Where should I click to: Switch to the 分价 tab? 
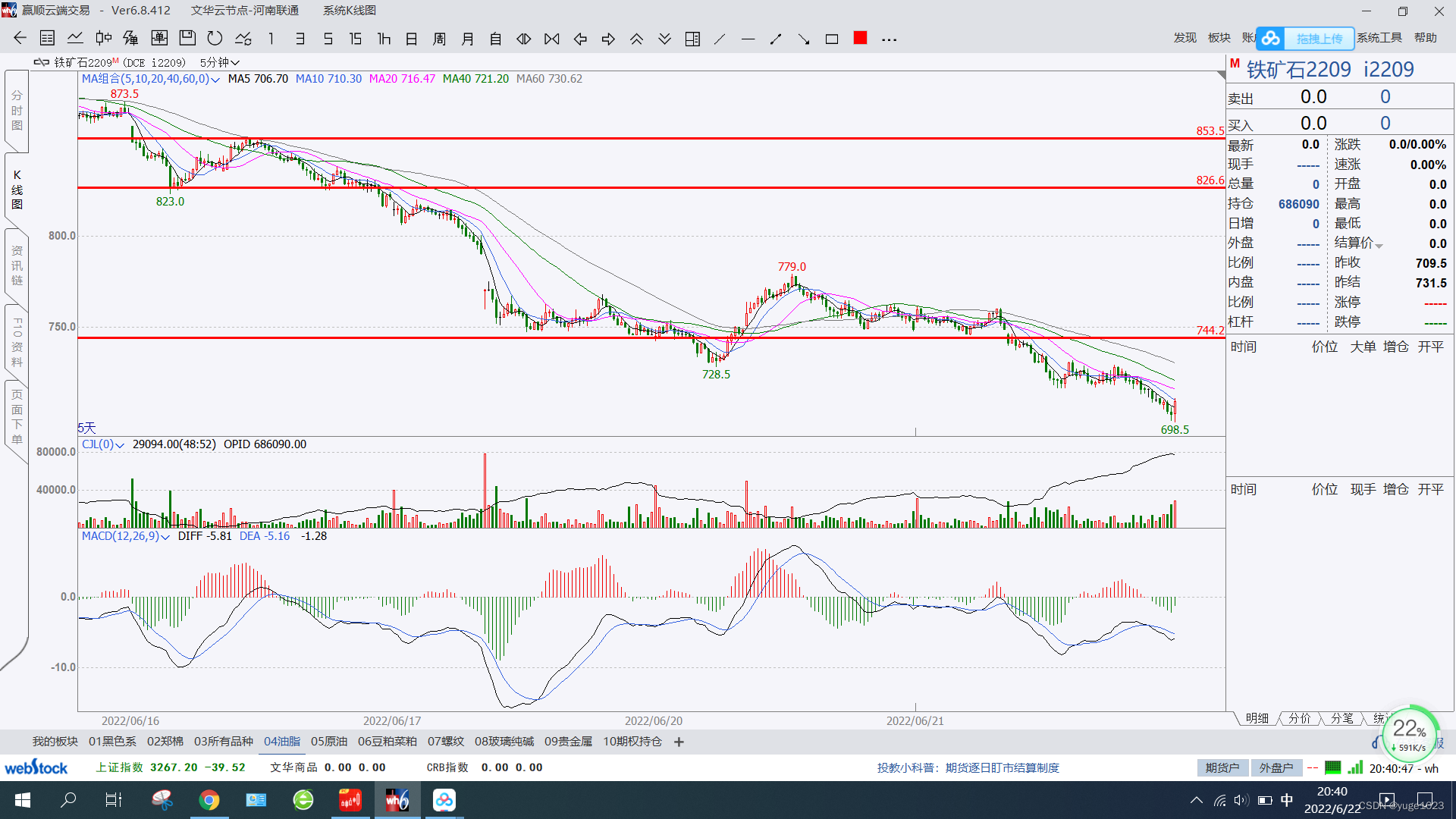point(1299,718)
